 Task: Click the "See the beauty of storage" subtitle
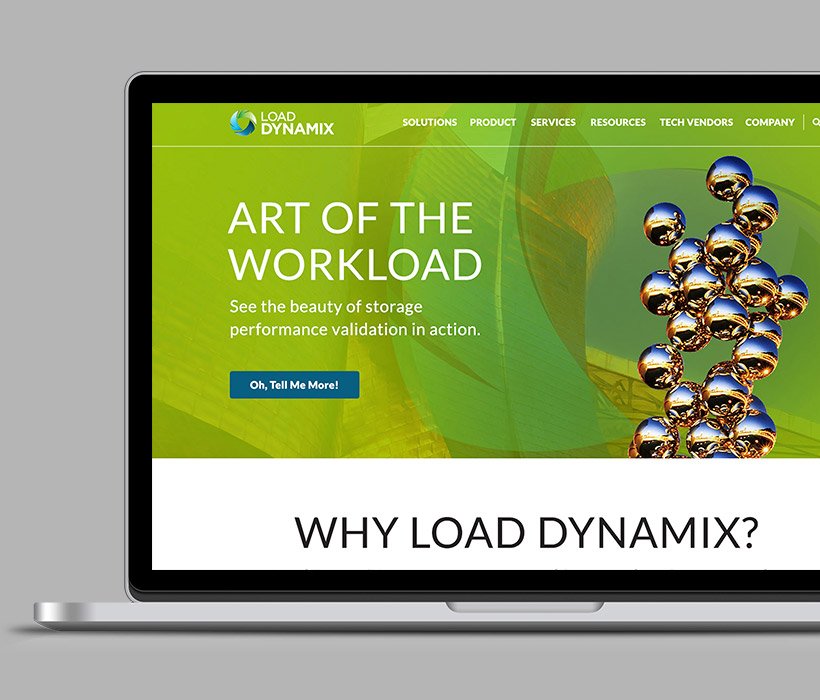355,318
